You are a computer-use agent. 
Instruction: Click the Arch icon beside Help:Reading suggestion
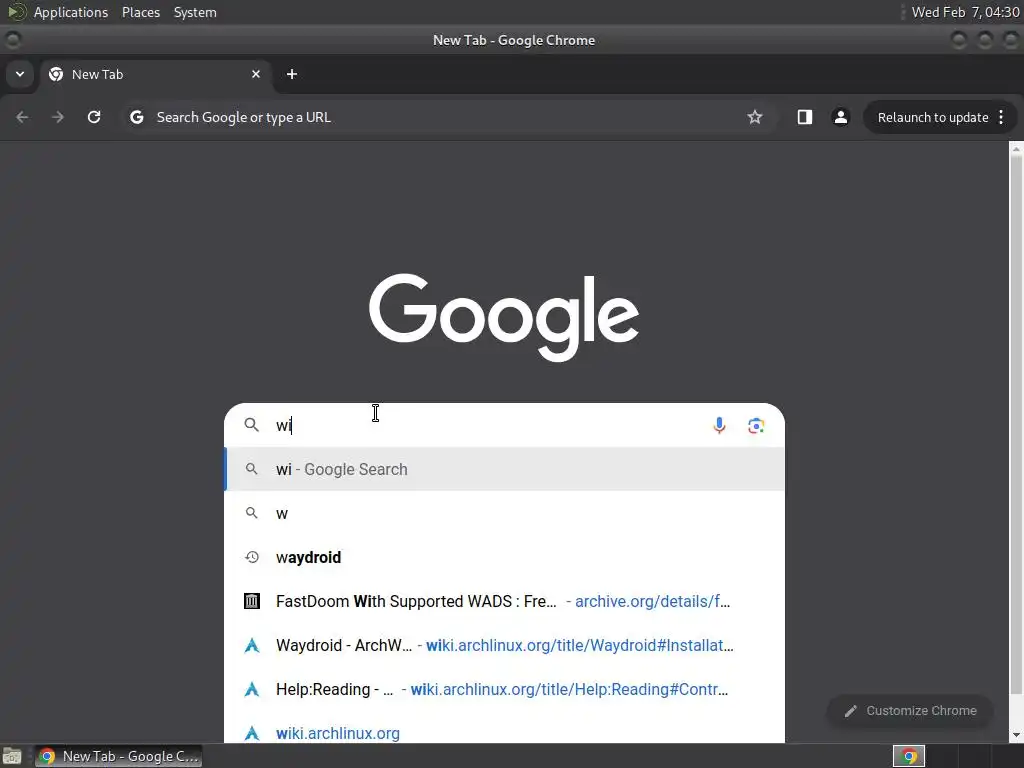pos(251,689)
